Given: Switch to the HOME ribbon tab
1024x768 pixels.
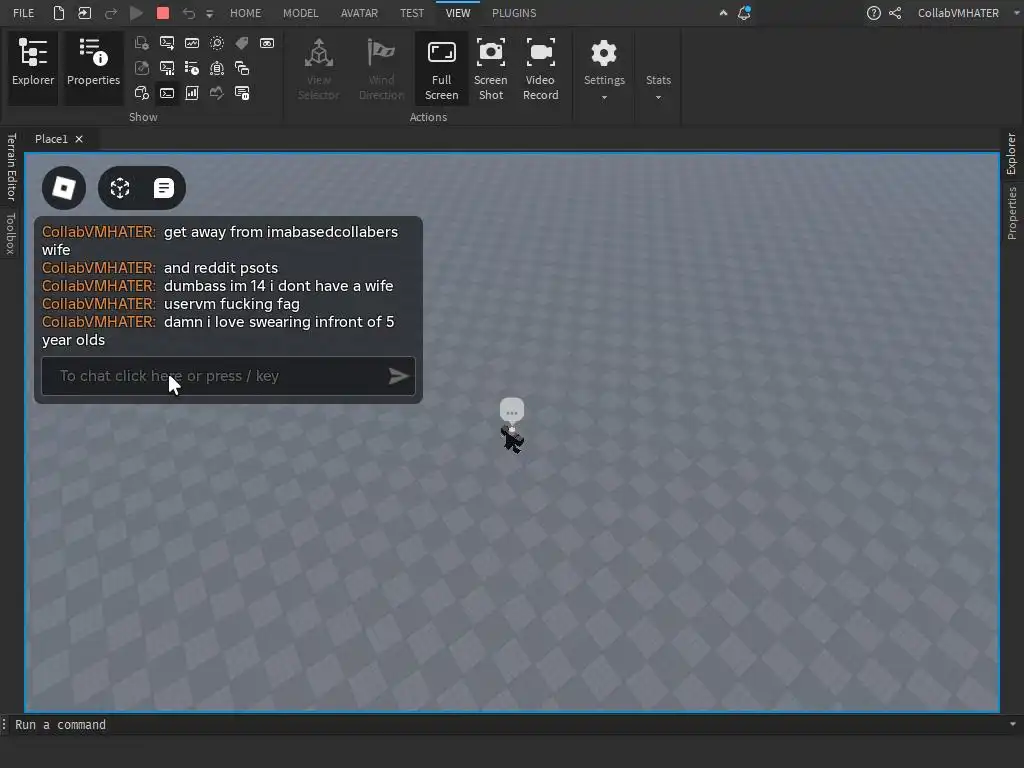Looking at the screenshot, I should click(x=246, y=13).
